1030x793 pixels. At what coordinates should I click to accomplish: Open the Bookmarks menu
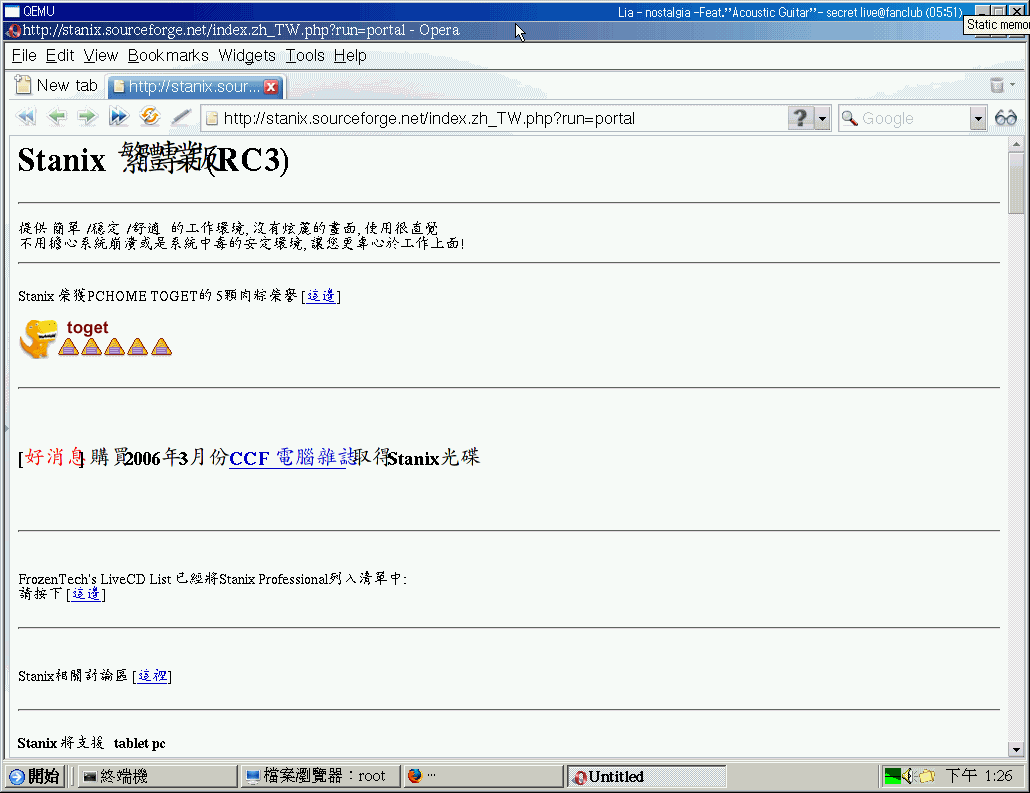coord(168,56)
